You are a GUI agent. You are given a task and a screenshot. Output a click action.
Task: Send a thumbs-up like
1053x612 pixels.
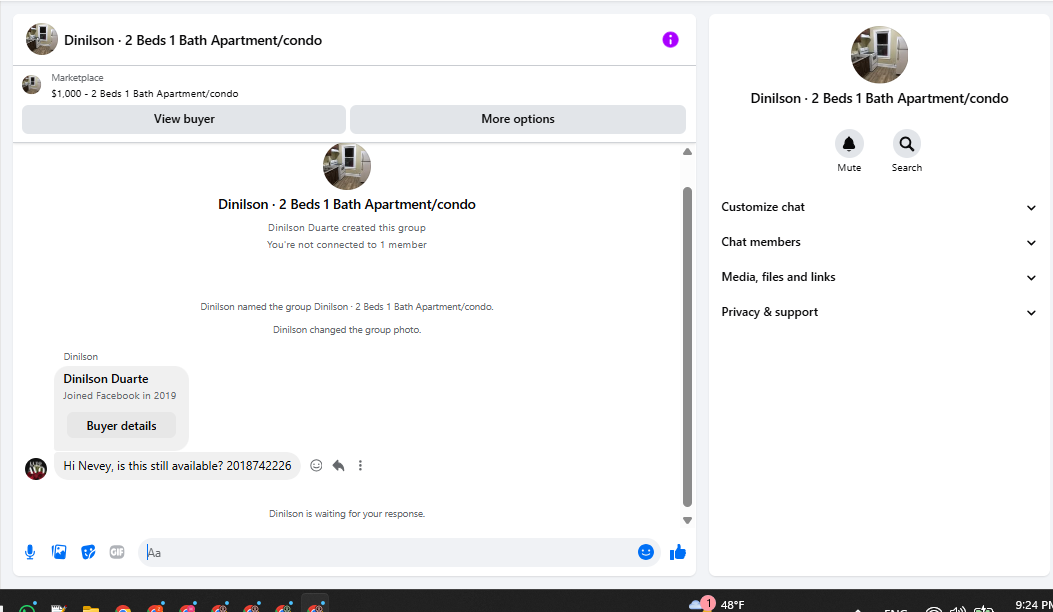coord(678,552)
